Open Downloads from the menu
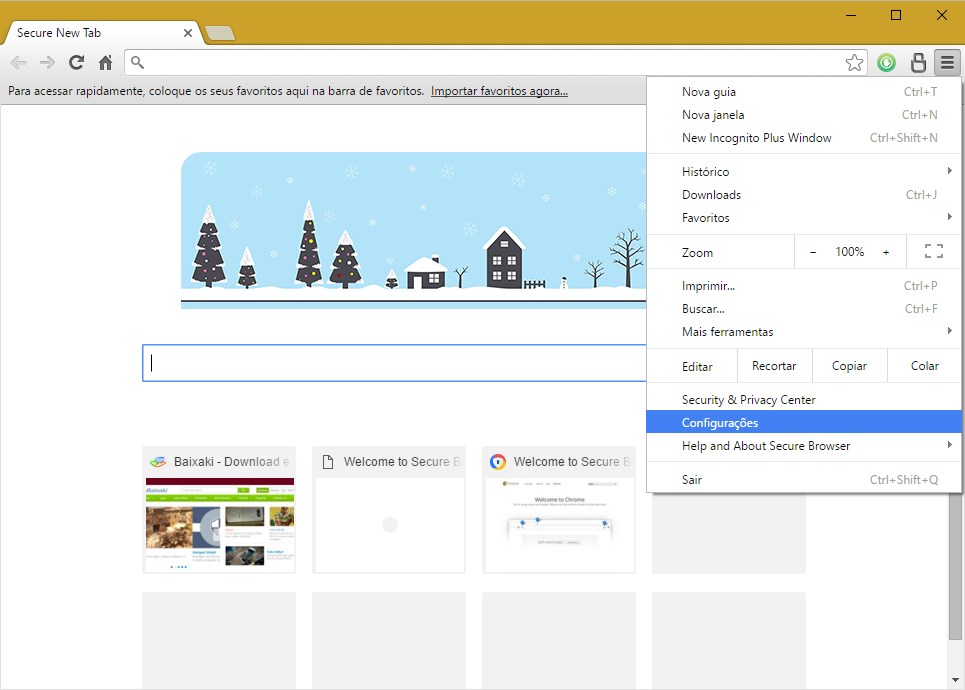965x690 pixels. click(804, 195)
